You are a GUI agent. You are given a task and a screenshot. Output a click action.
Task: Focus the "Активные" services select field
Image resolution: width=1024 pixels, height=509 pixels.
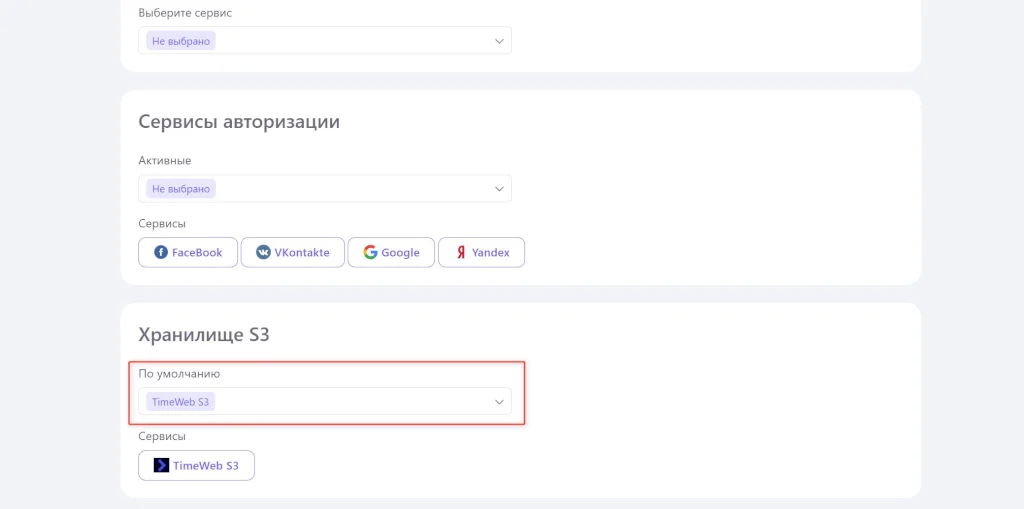[350, 189]
